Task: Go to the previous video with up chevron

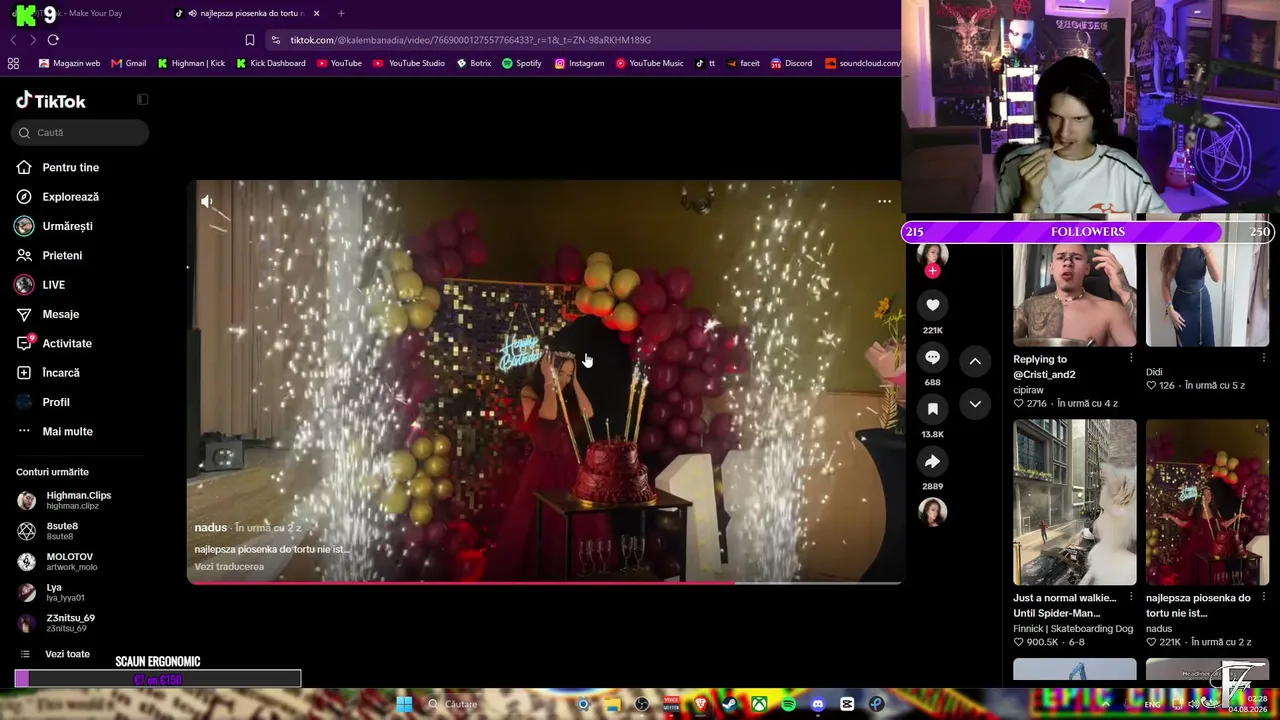Action: coord(975,361)
